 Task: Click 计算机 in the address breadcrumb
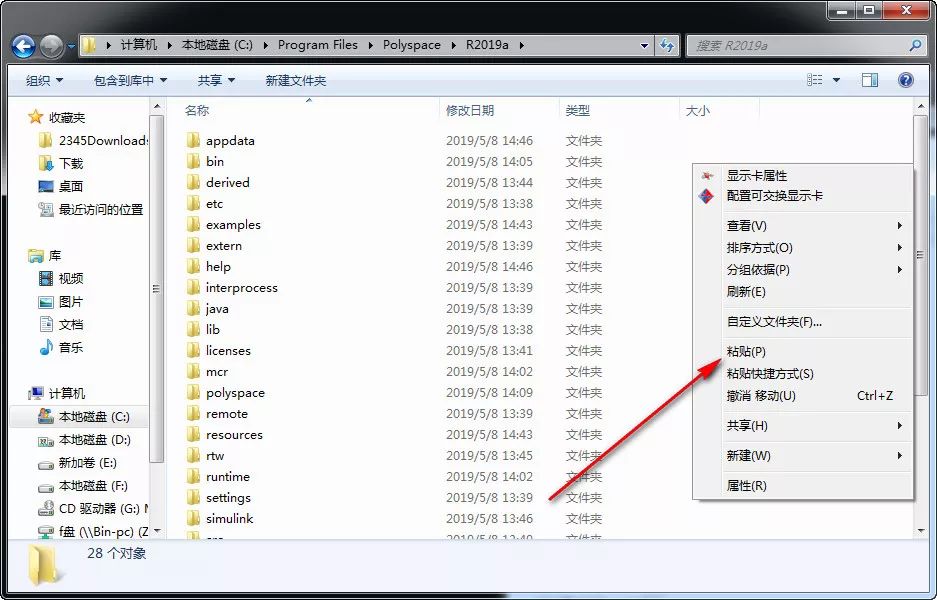[x=139, y=45]
